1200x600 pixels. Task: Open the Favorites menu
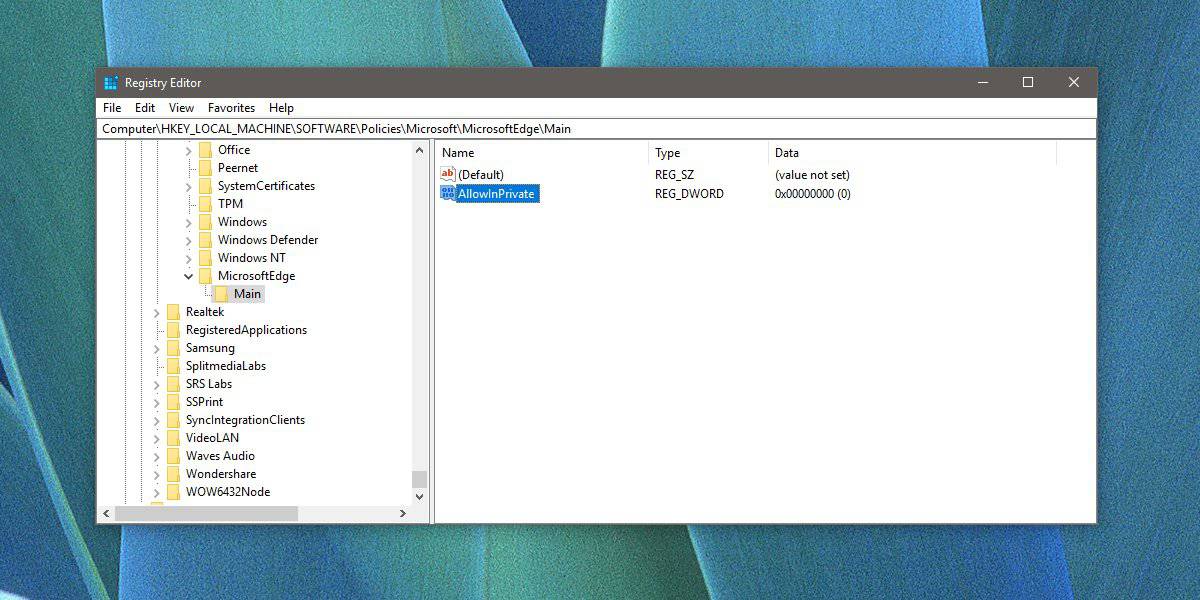click(231, 108)
